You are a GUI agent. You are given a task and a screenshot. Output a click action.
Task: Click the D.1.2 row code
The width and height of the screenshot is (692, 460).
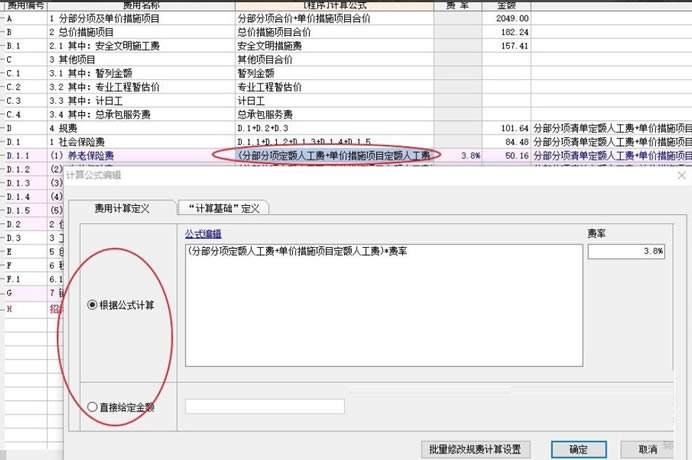pyautogui.click(x=19, y=170)
